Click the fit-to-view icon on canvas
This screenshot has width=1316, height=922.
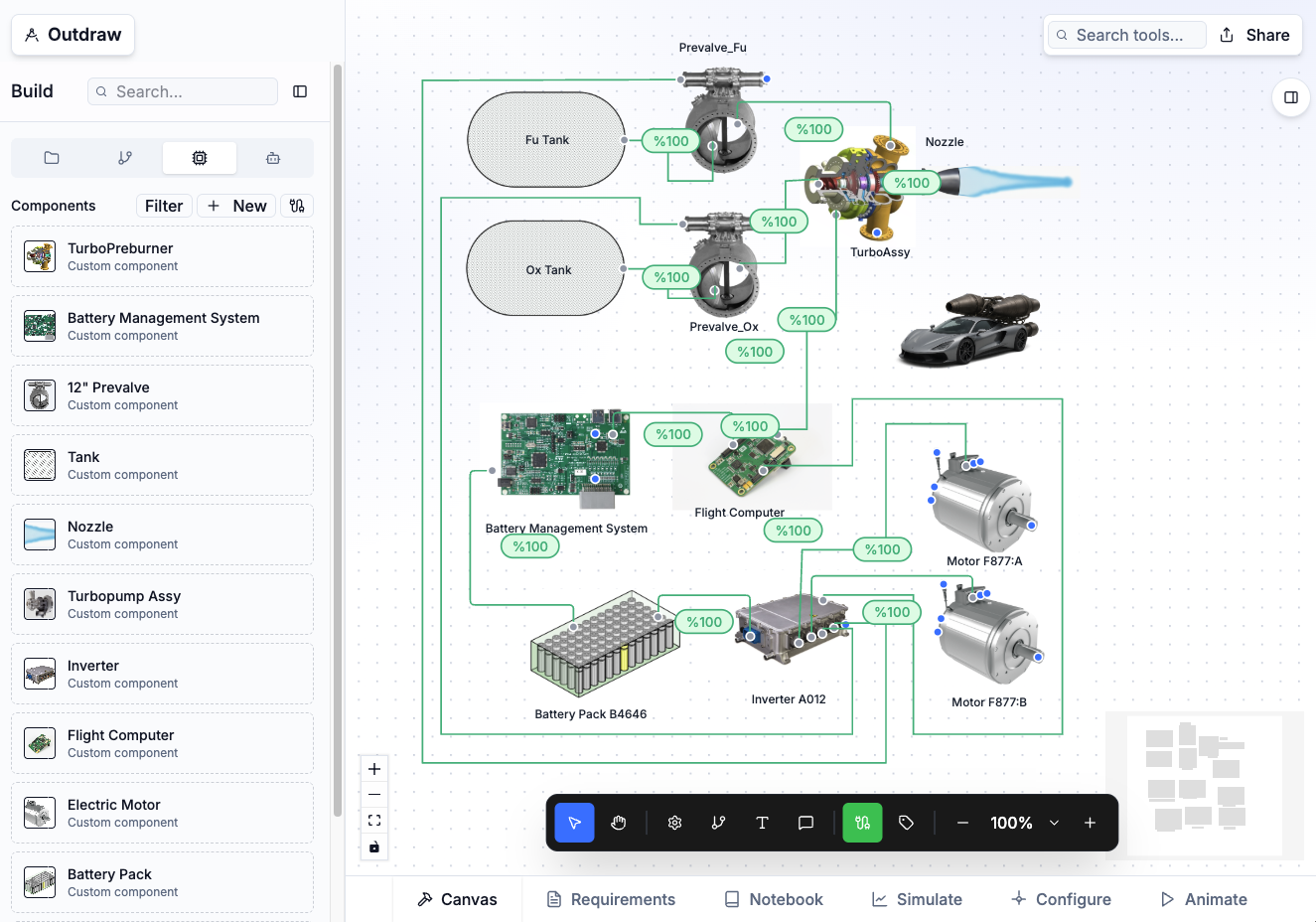pyautogui.click(x=374, y=821)
